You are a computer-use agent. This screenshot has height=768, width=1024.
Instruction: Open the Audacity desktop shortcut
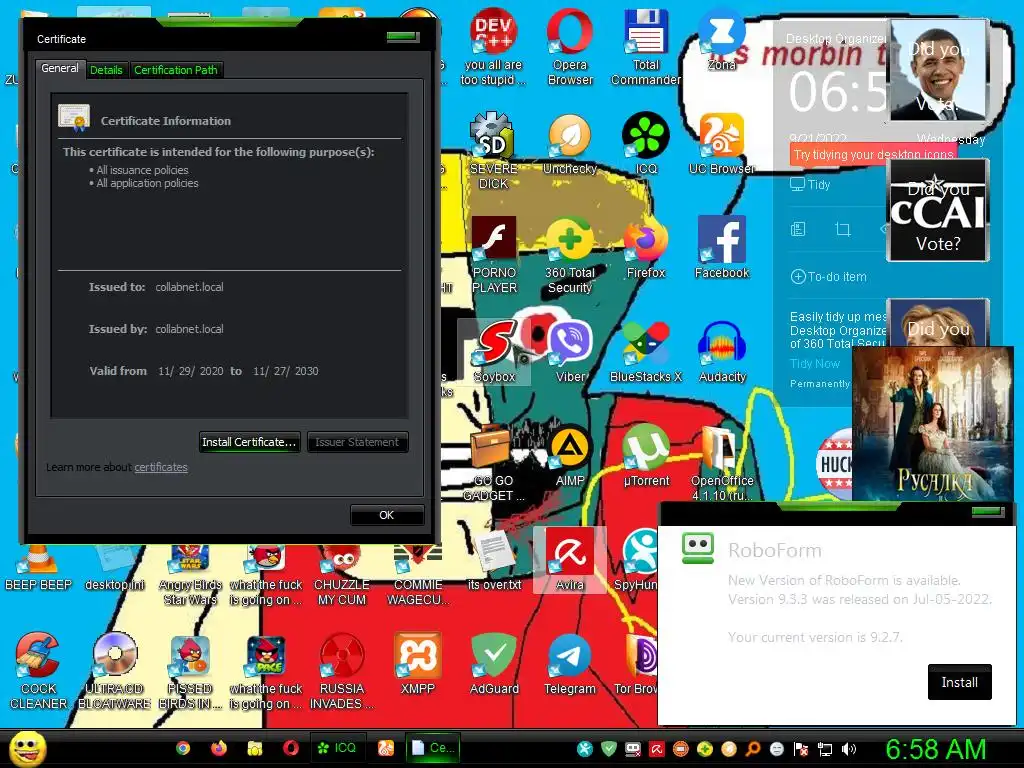(722, 351)
